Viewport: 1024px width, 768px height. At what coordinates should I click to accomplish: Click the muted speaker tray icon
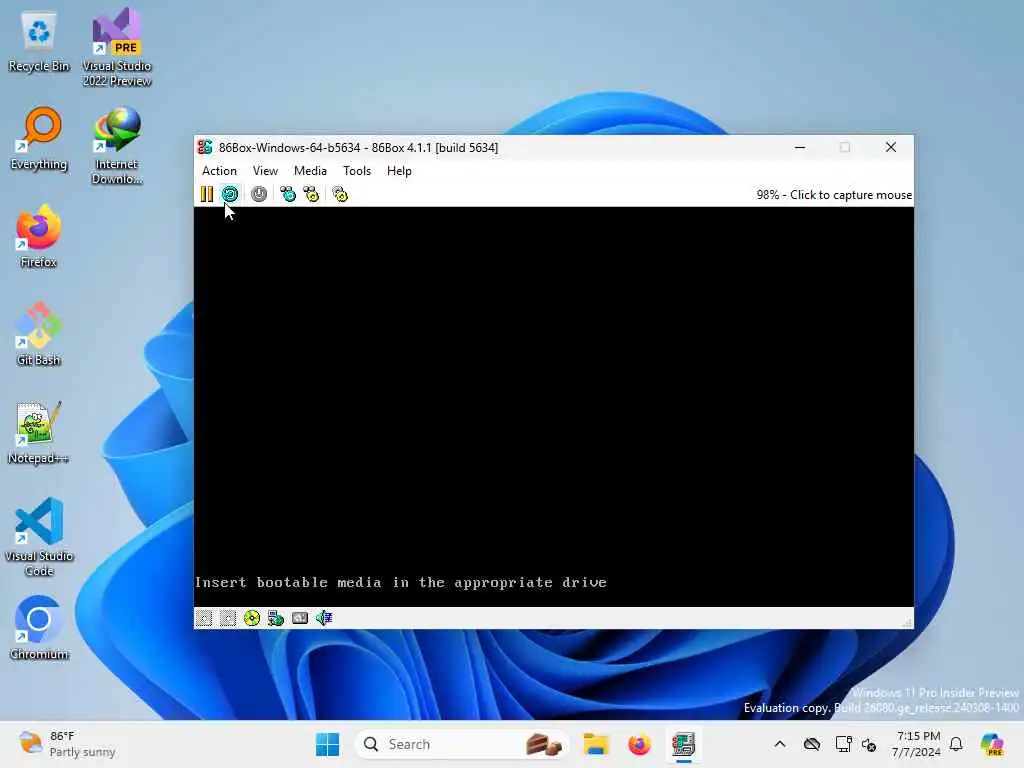click(x=869, y=744)
